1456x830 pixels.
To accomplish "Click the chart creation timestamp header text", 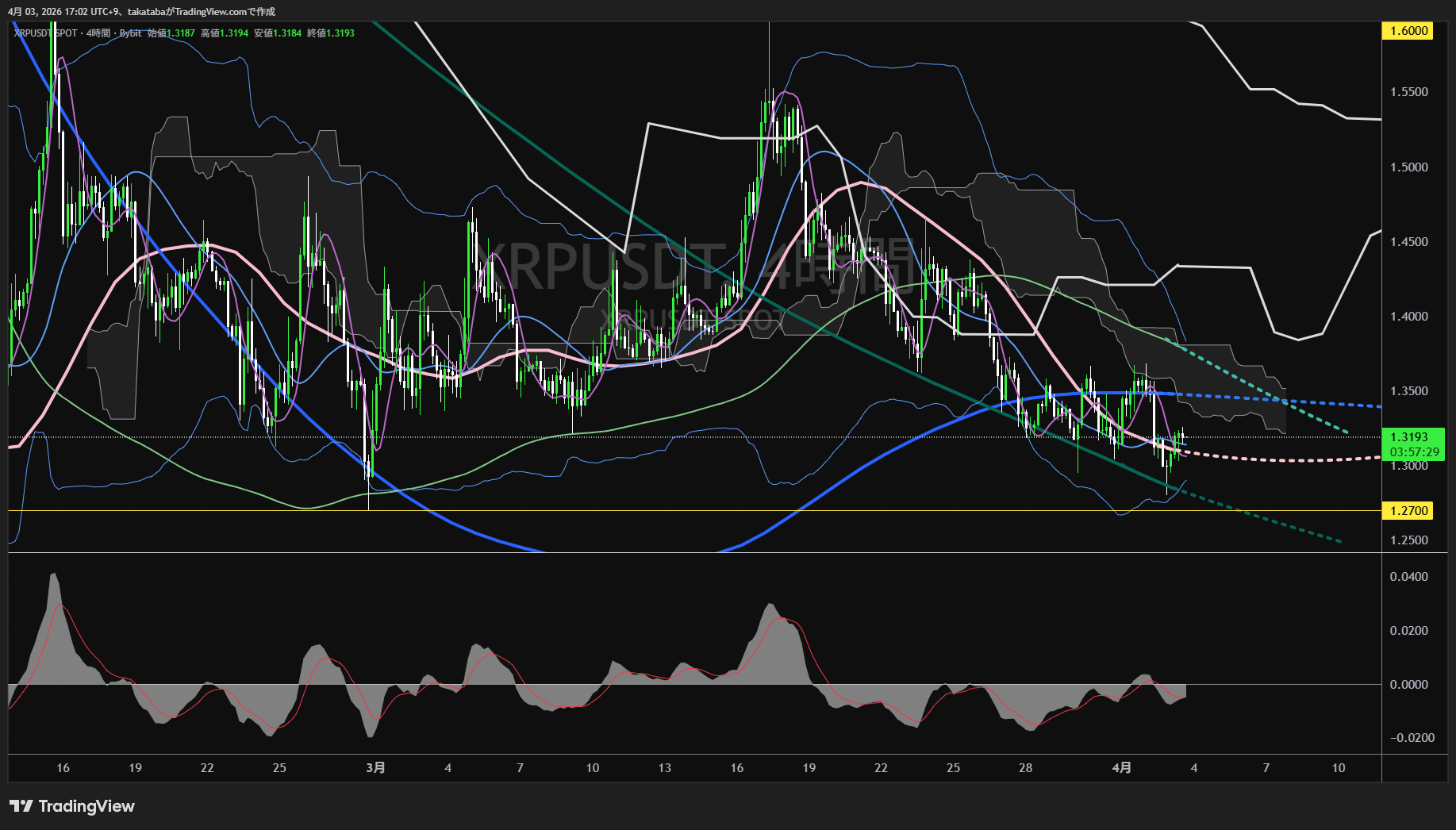I will click(141, 12).
